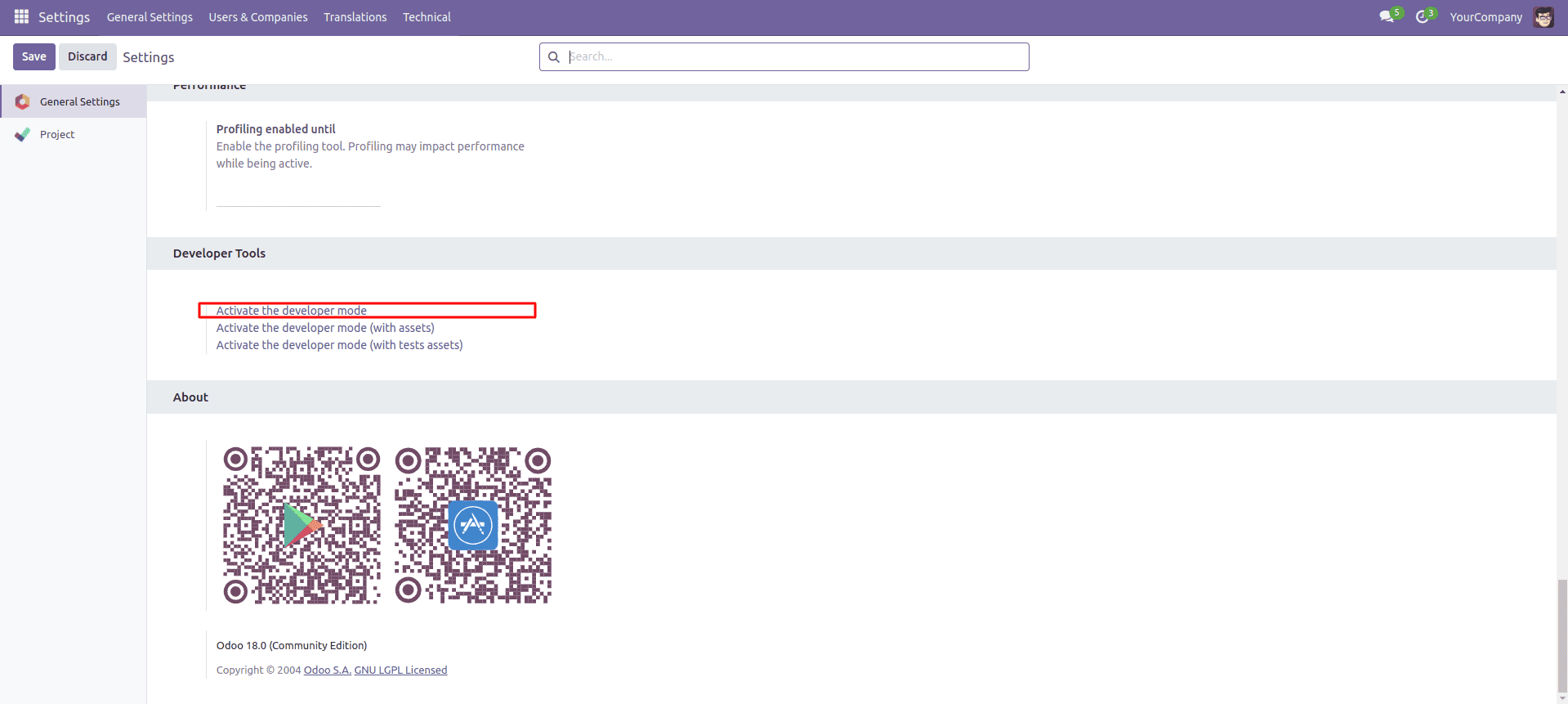Activate developer mode with tests assets
1568x704 pixels.
click(339, 345)
